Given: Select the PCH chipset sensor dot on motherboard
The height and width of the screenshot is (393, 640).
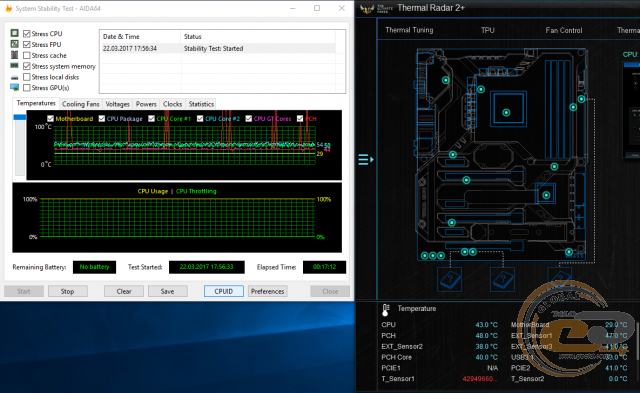Looking at the screenshot, I should 546,195.
